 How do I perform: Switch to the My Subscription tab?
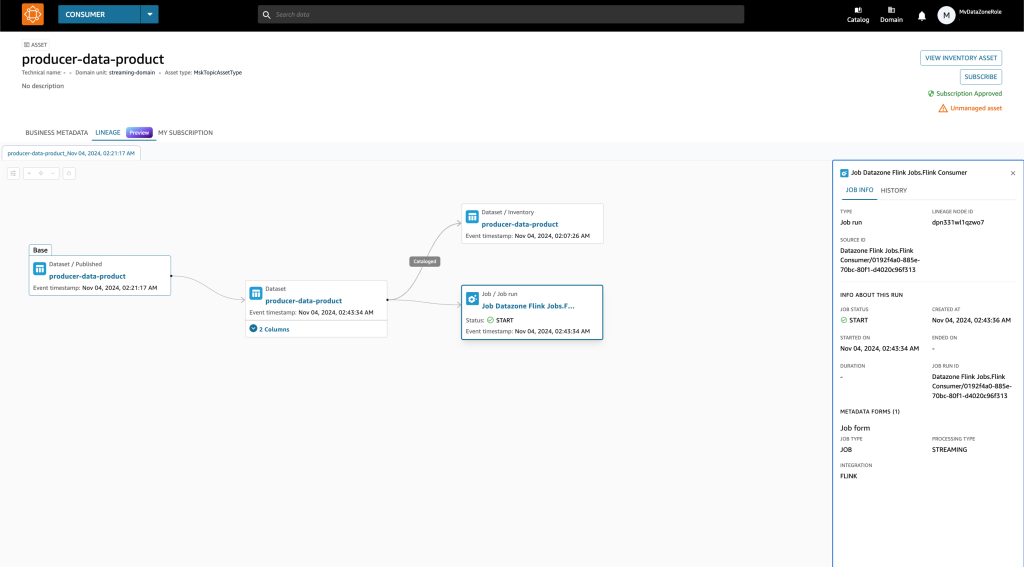point(185,133)
